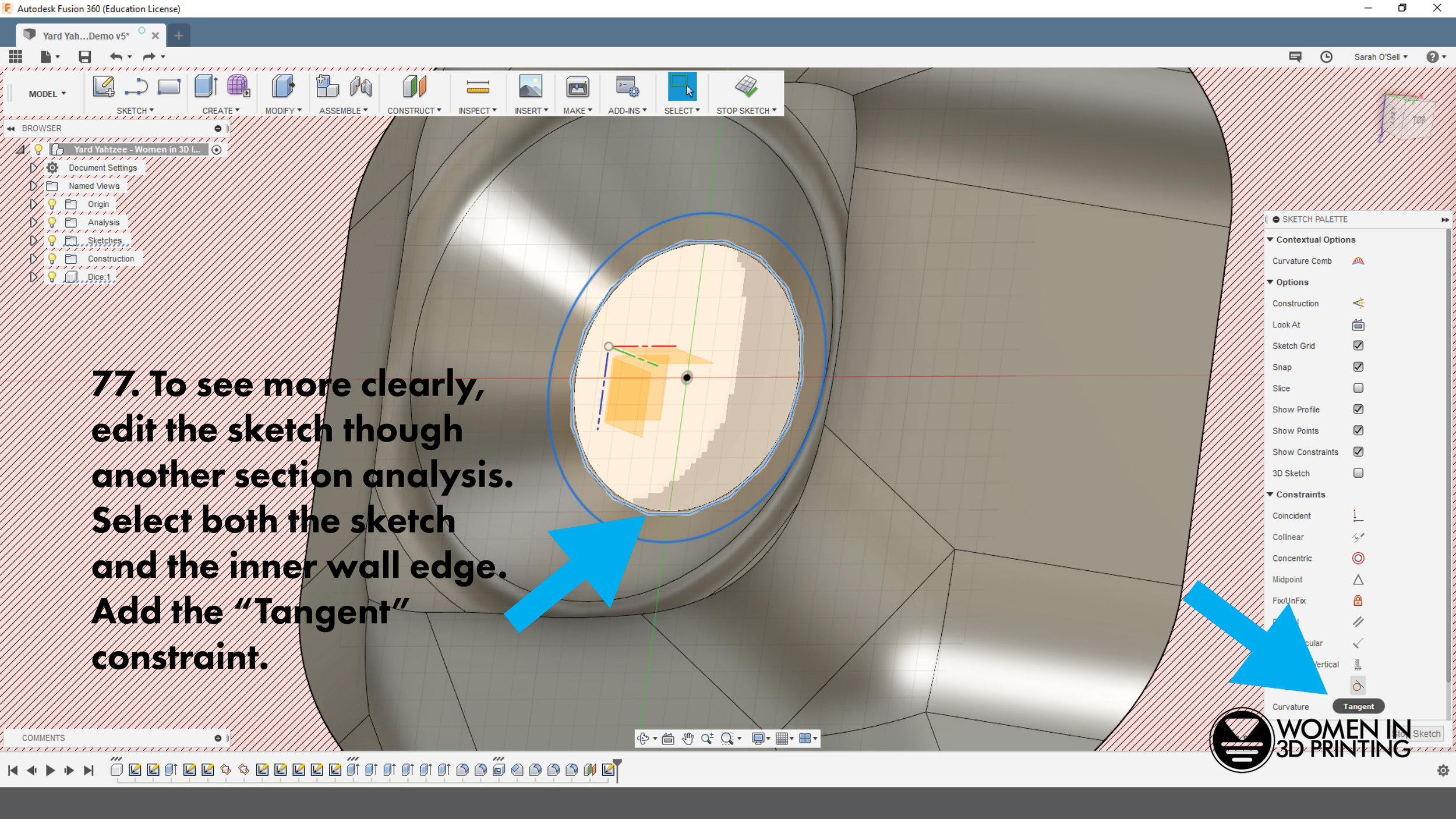Add a new document tab
This screenshot has height=819, width=1456.
179,36
